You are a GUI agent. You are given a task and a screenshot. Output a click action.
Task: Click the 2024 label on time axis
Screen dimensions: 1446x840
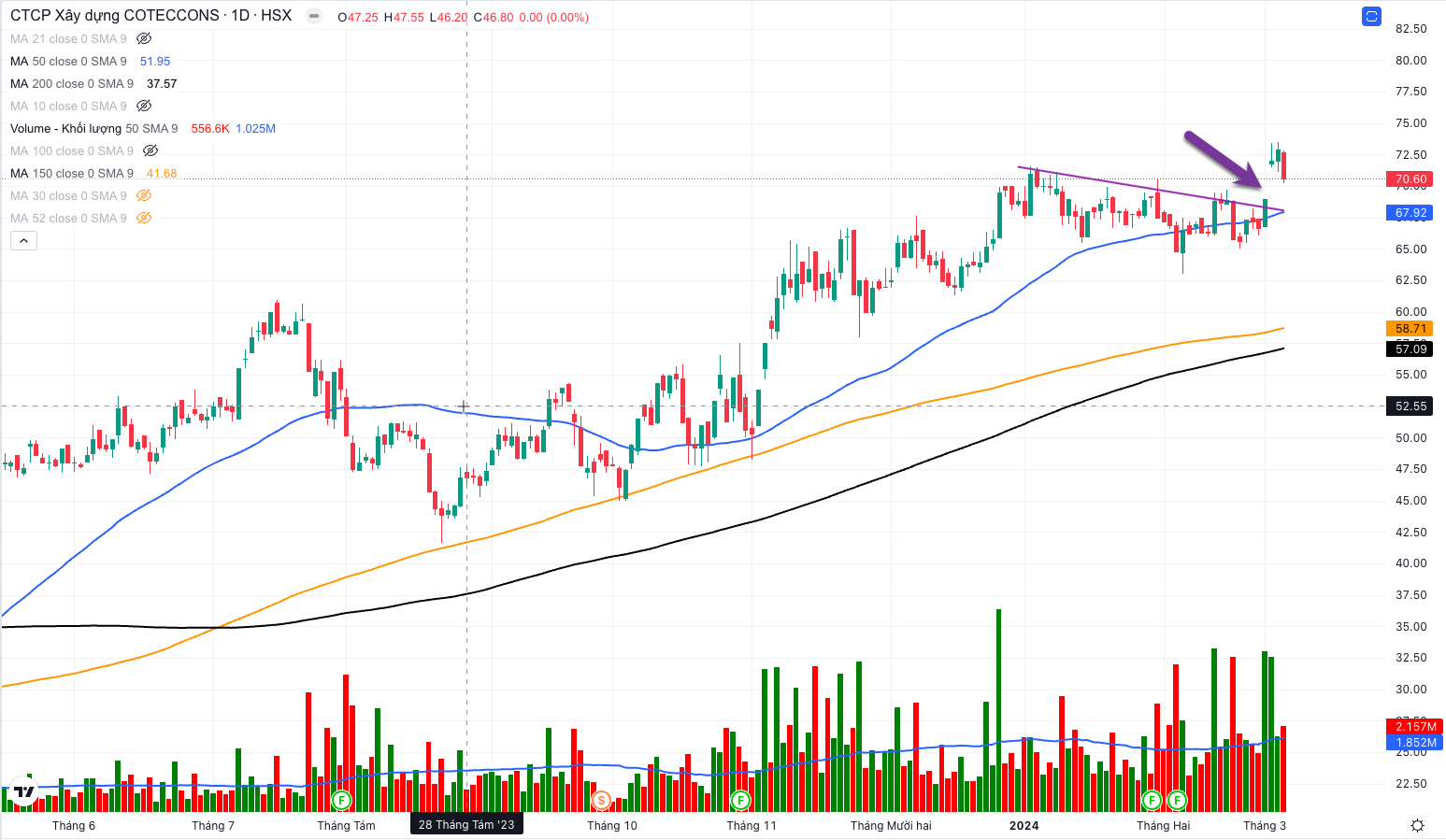(x=1024, y=826)
